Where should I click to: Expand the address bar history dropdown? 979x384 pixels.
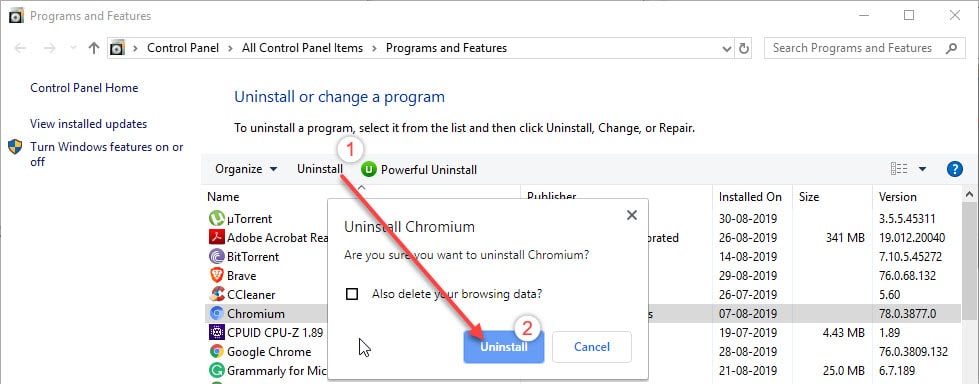[x=727, y=48]
